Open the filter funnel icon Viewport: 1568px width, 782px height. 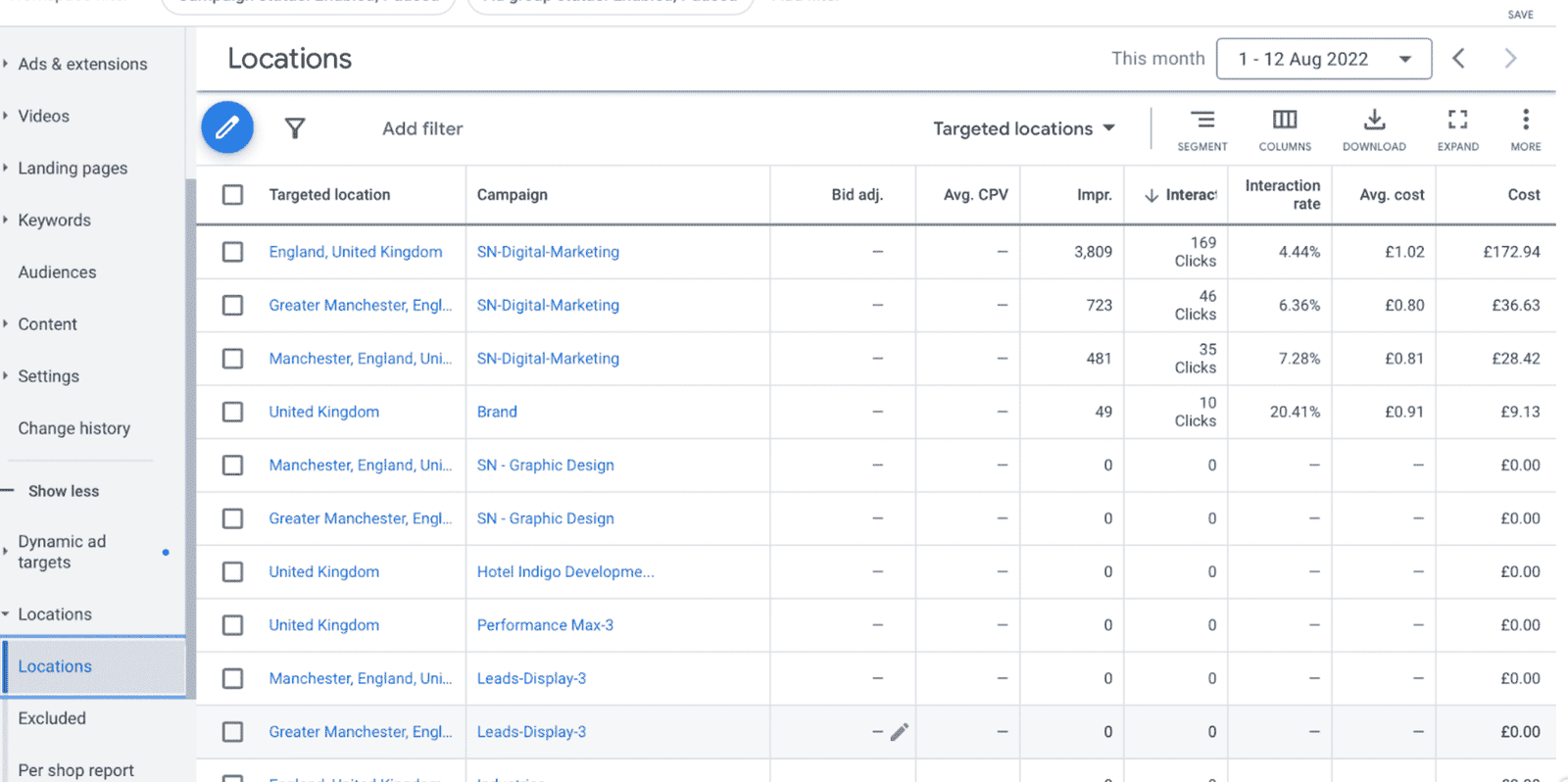click(x=295, y=128)
